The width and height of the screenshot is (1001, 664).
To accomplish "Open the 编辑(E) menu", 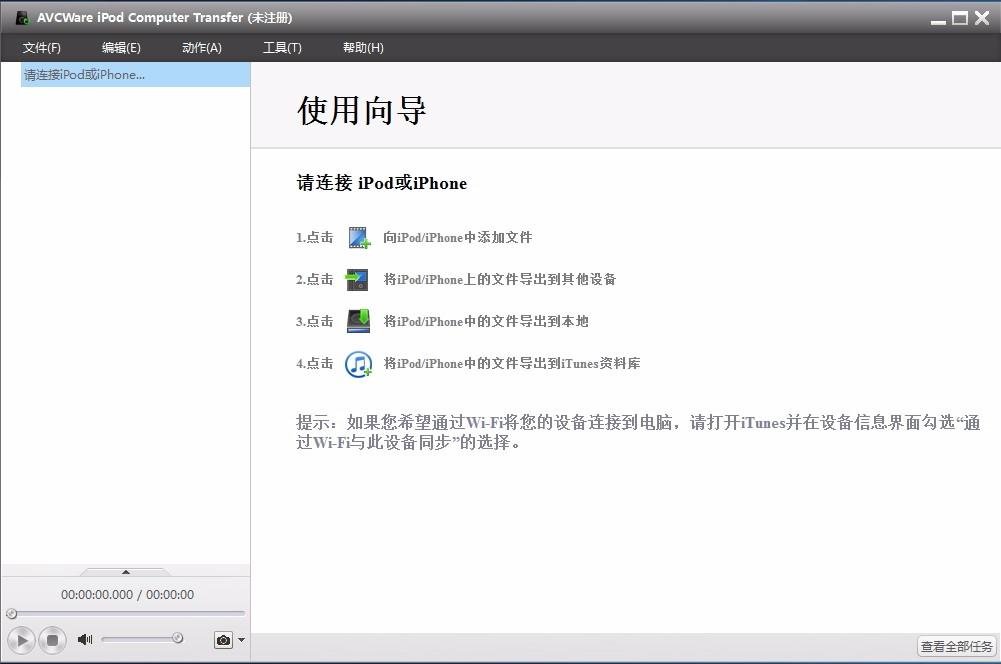I will click(x=121, y=48).
